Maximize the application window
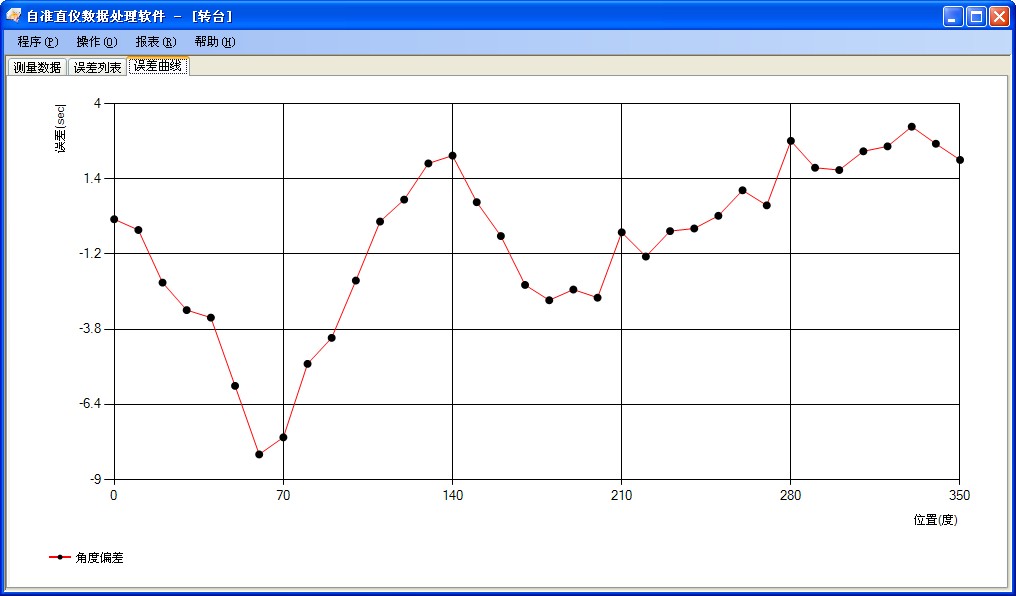Viewport: 1016px width, 596px height. (976, 16)
